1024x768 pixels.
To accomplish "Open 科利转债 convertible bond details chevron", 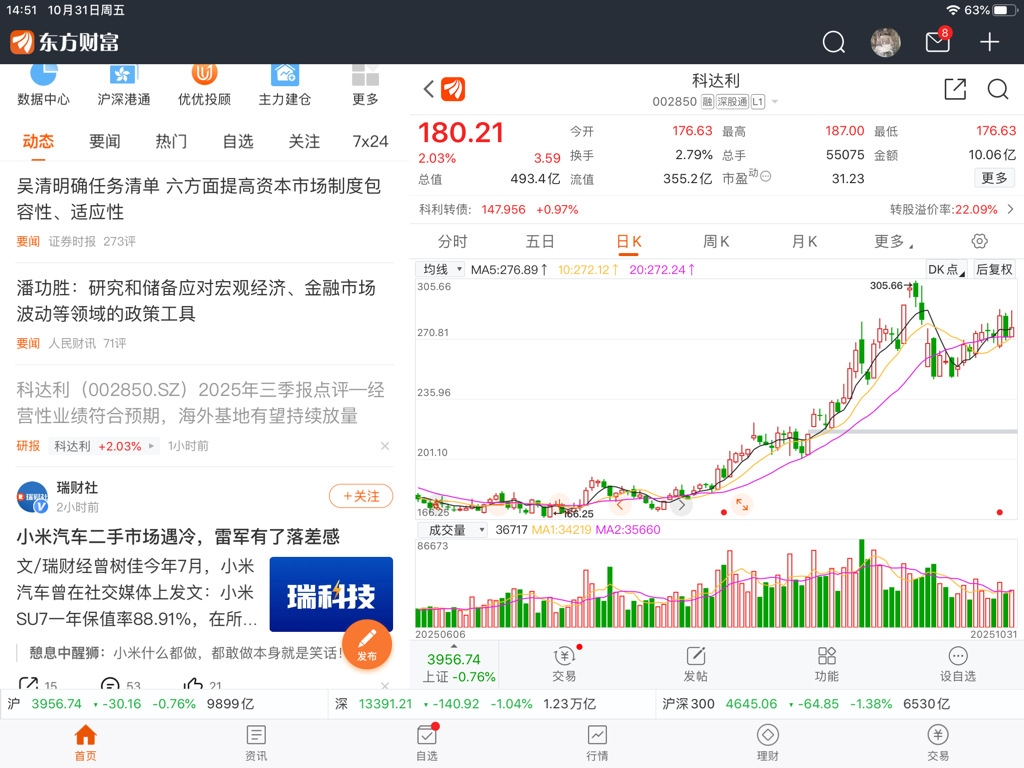I will pos(1010,209).
